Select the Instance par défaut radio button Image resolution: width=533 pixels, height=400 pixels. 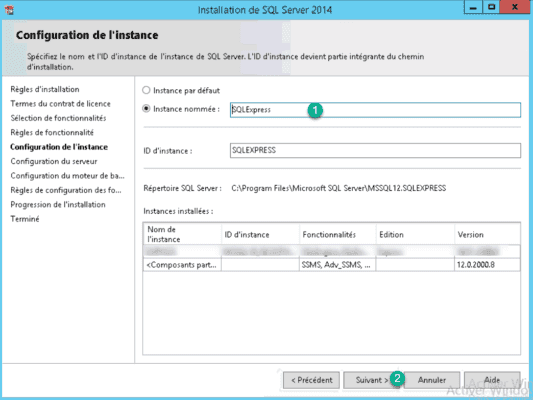146,90
